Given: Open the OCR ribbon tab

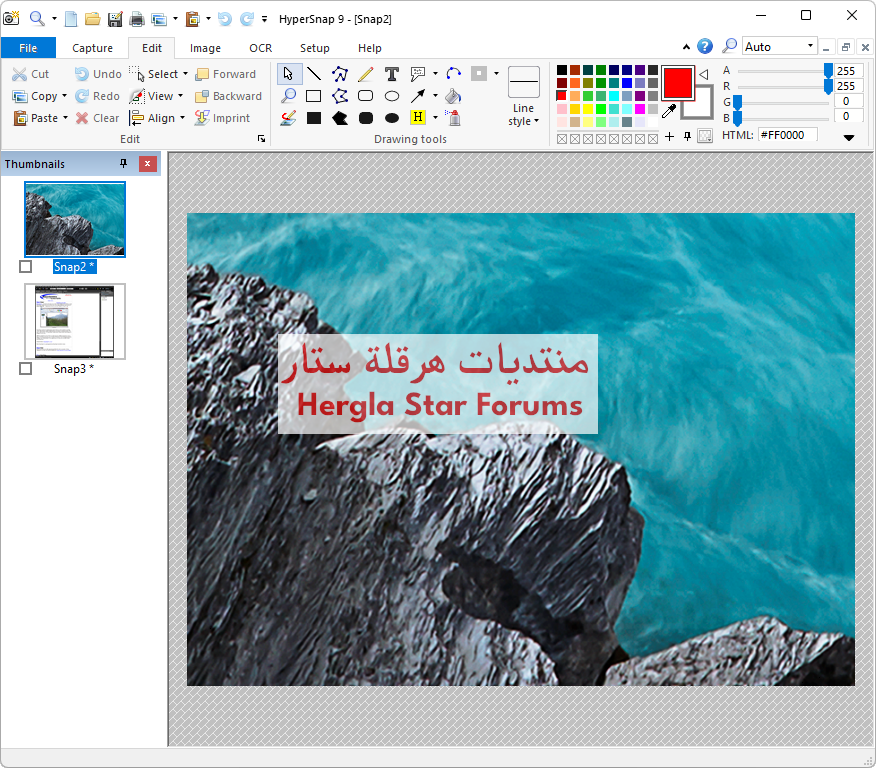Looking at the screenshot, I should pyautogui.click(x=260, y=47).
